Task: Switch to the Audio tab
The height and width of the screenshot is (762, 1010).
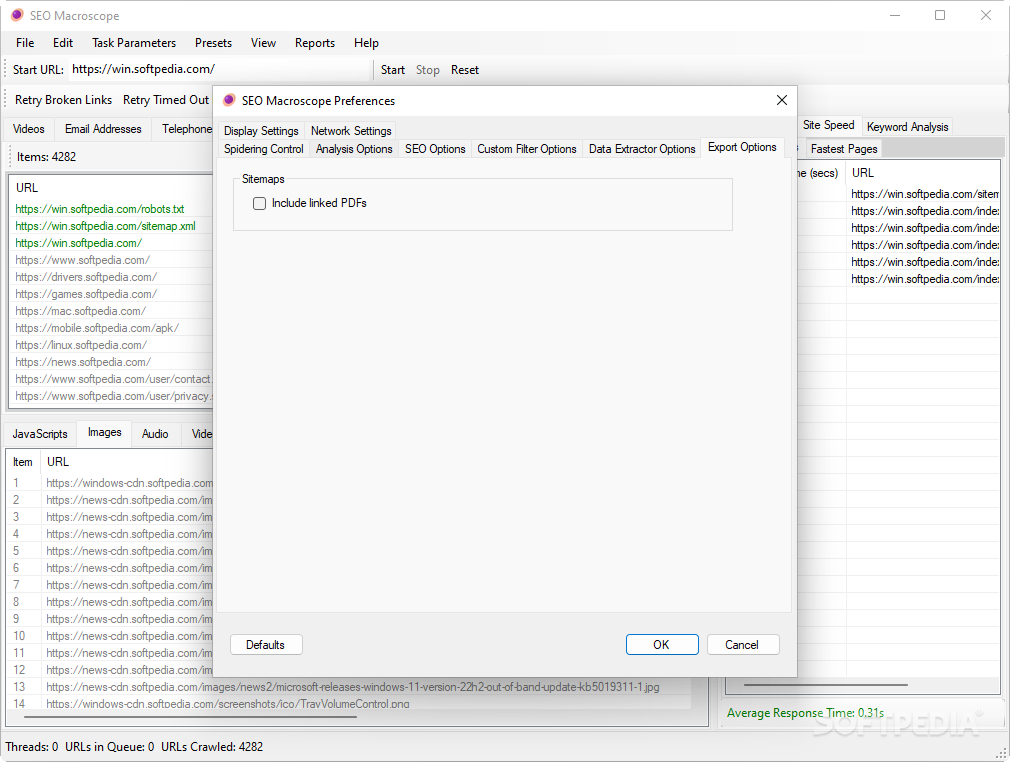Action: click(x=155, y=434)
